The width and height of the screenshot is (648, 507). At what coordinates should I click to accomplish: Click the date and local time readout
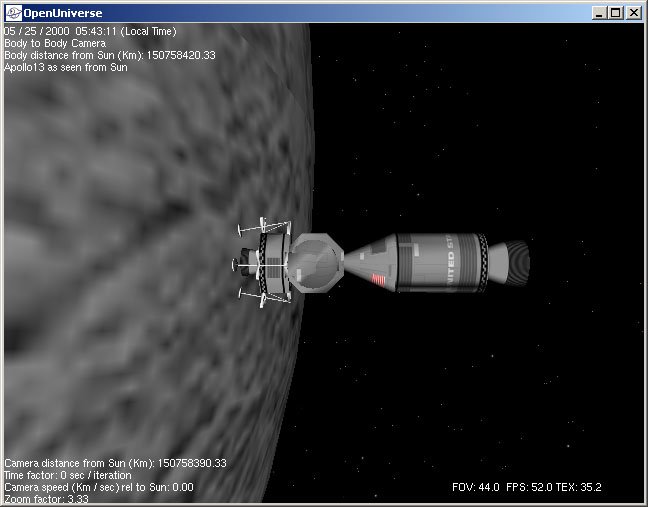90,31
